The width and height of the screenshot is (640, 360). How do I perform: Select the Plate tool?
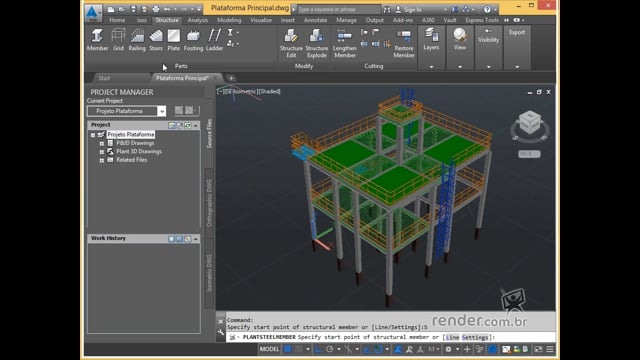(173, 40)
